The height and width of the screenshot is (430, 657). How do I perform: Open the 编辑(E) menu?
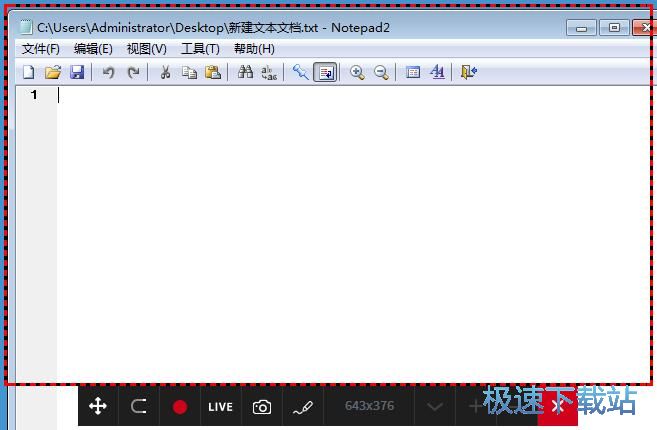[x=93, y=49]
